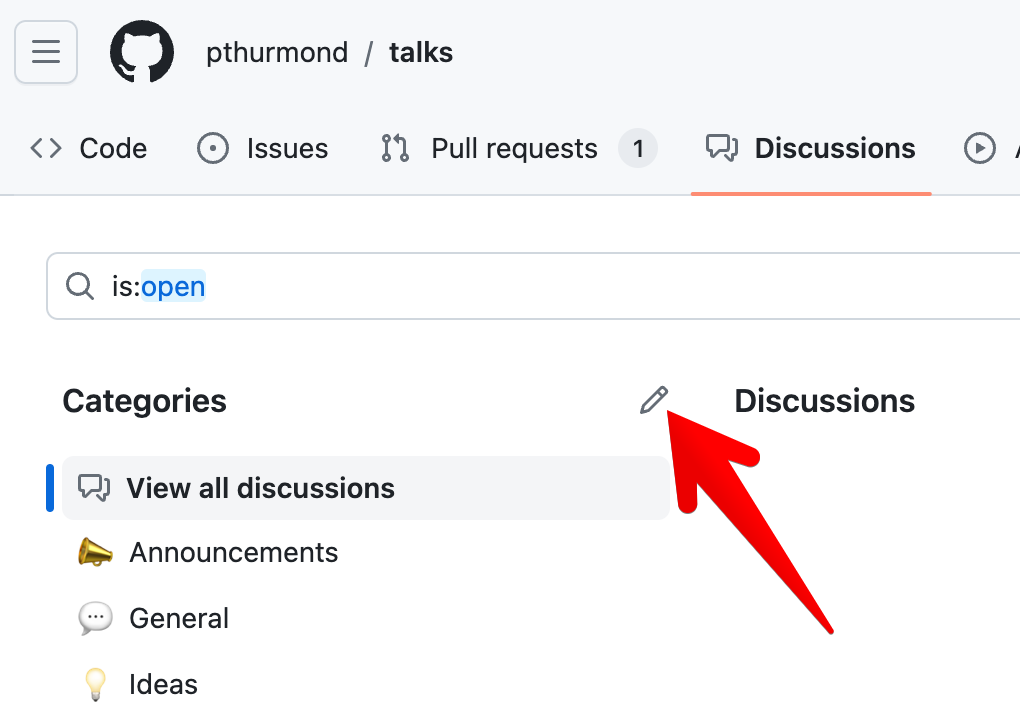Open the hamburger navigation menu
The image size is (1020, 714).
click(45, 52)
